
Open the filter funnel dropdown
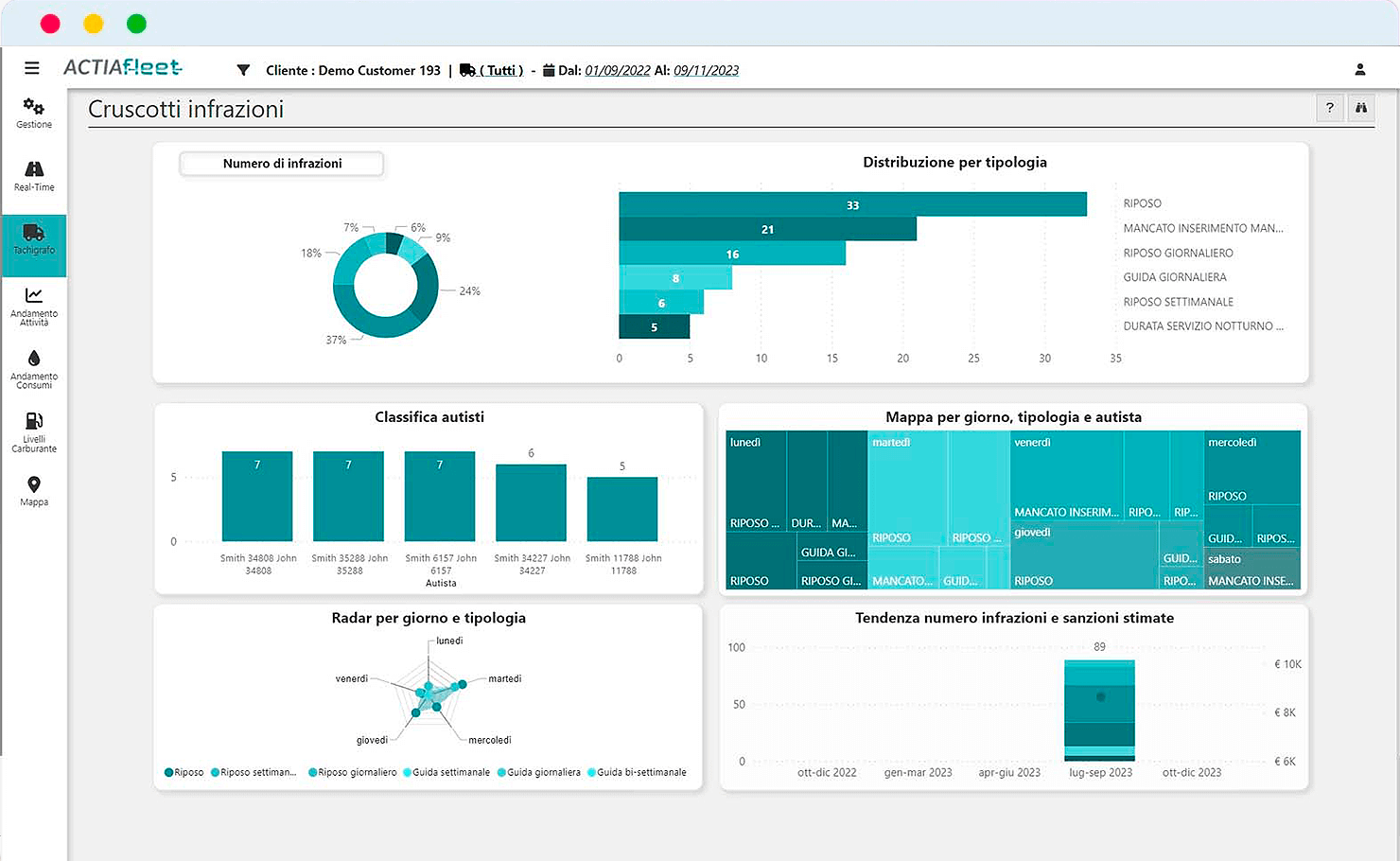[x=243, y=70]
